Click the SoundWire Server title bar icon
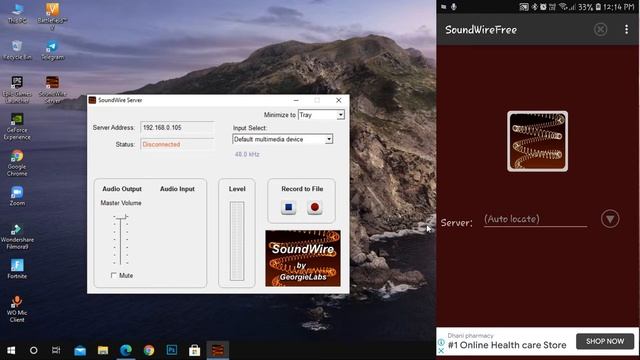The image size is (640, 360). [92, 100]
